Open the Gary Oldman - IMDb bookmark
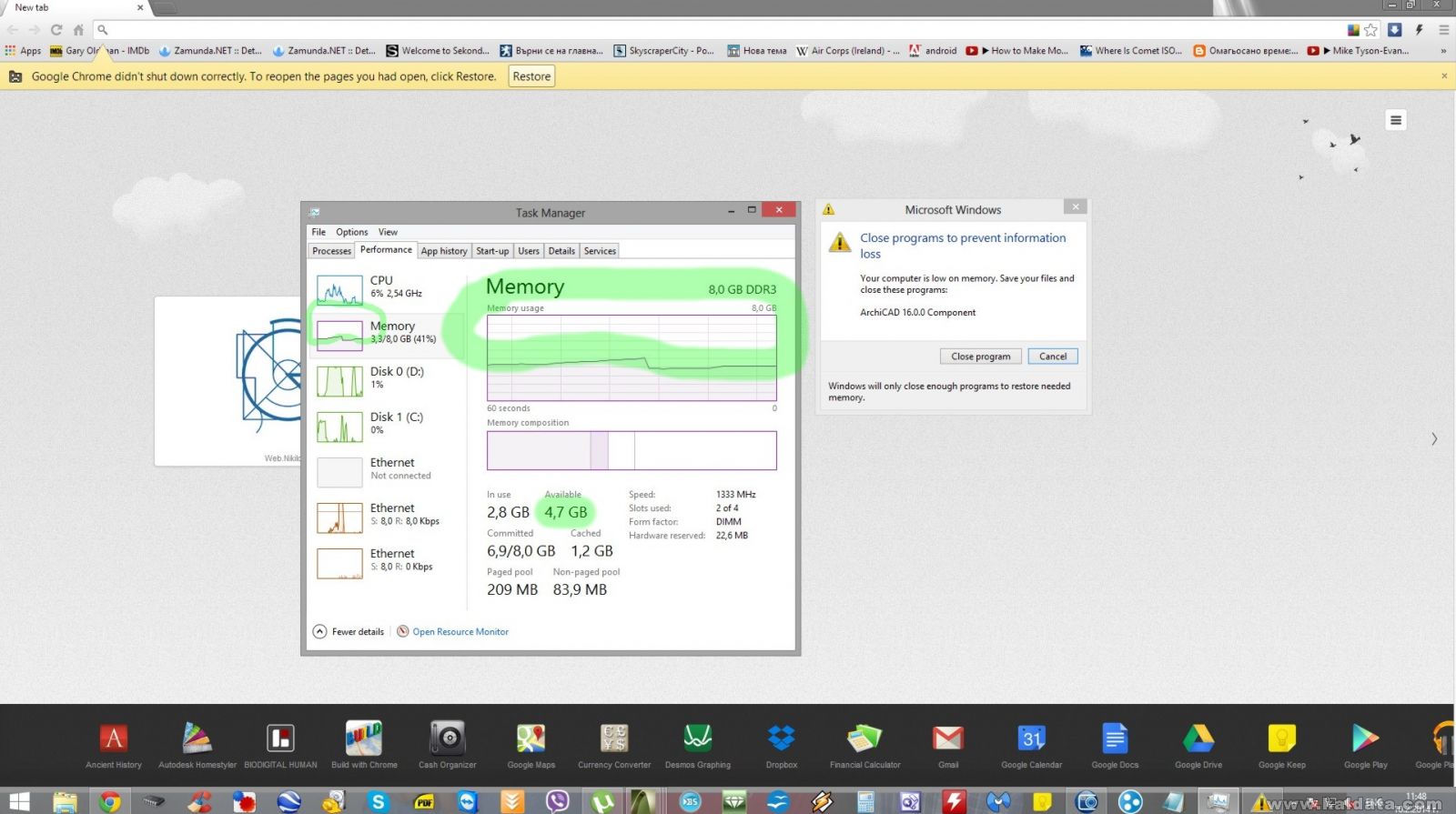Viewport: 1456px width, 814px height. (x=100, y=51)
